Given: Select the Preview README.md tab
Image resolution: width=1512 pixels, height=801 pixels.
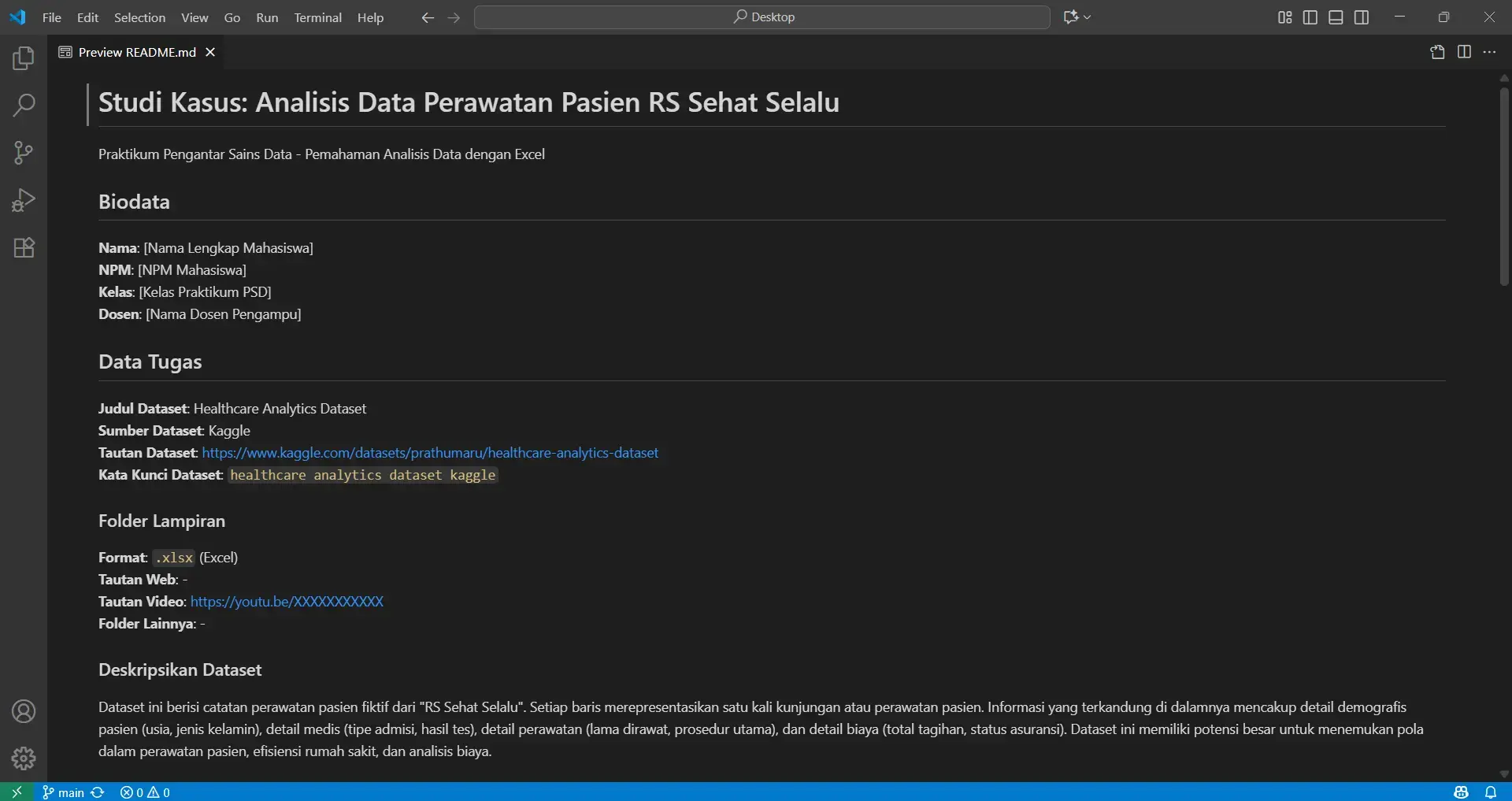Looking at the screenshot, I should pyautogui.click(x=134, y=52).
